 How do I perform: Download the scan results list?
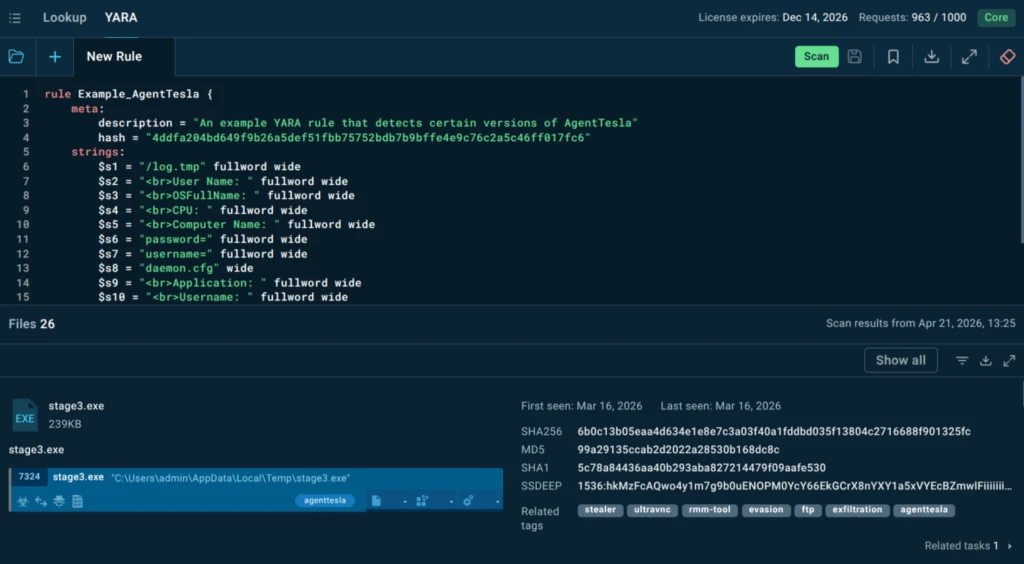(985, 360)
